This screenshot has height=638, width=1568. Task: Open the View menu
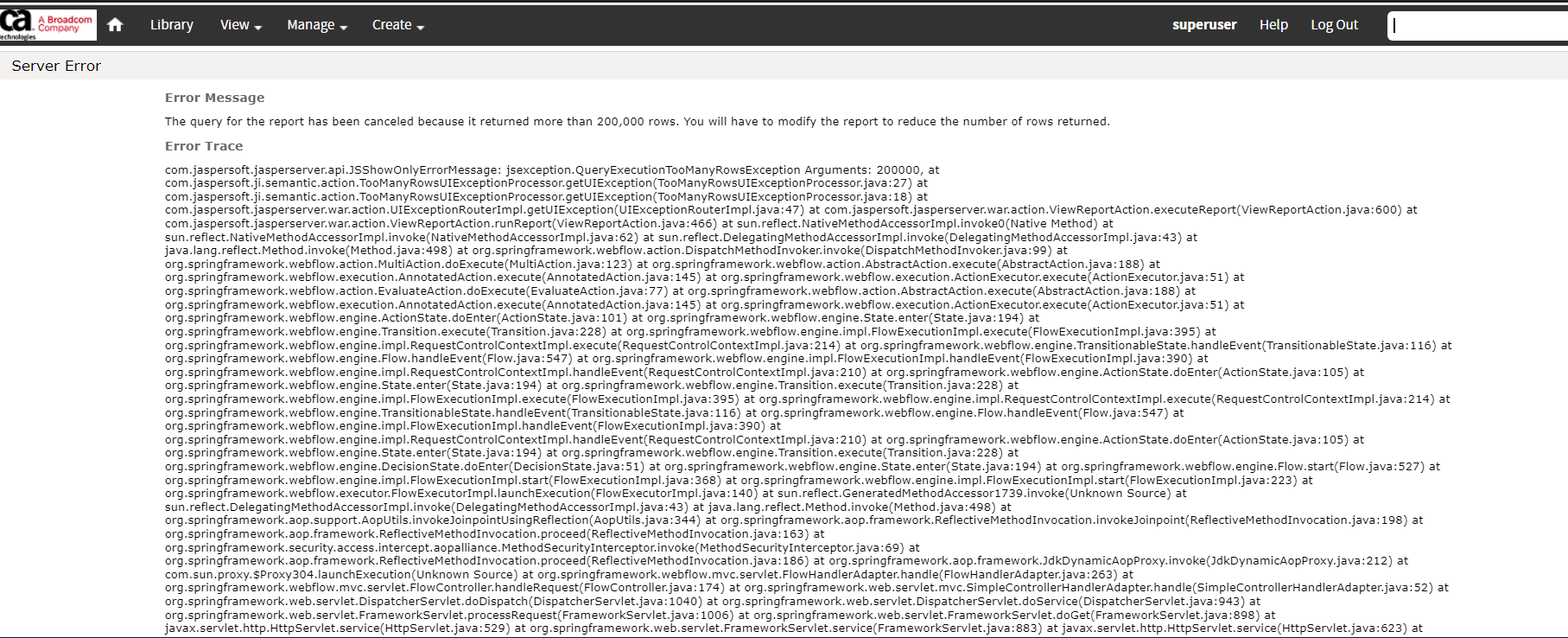(240, 25)
